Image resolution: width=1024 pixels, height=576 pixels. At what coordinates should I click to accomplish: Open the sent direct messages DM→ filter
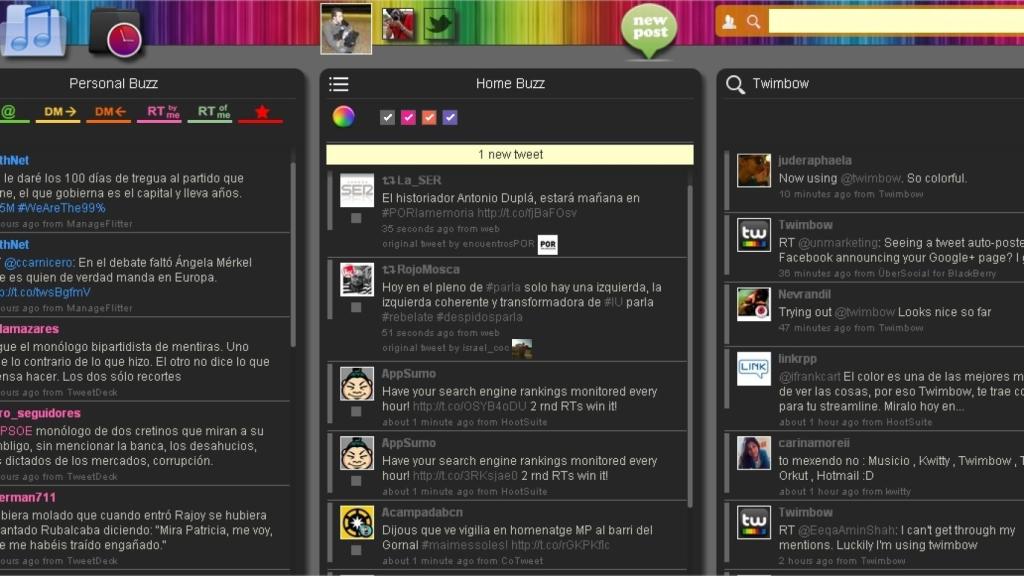(59, 112)
